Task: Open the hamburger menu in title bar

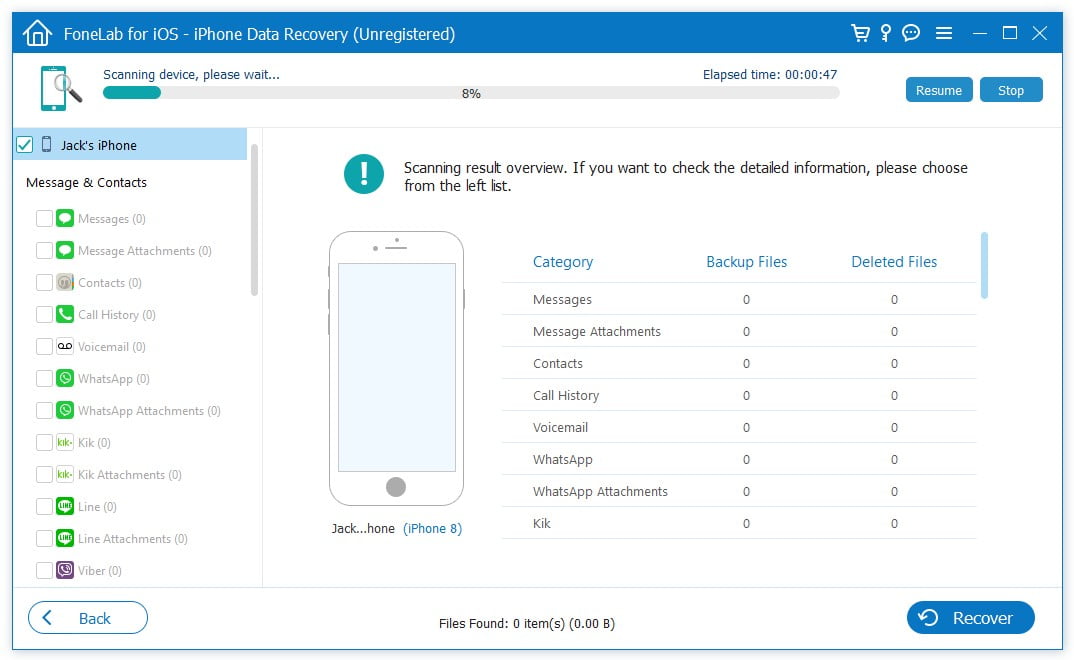Action: (x=944, y=33)
